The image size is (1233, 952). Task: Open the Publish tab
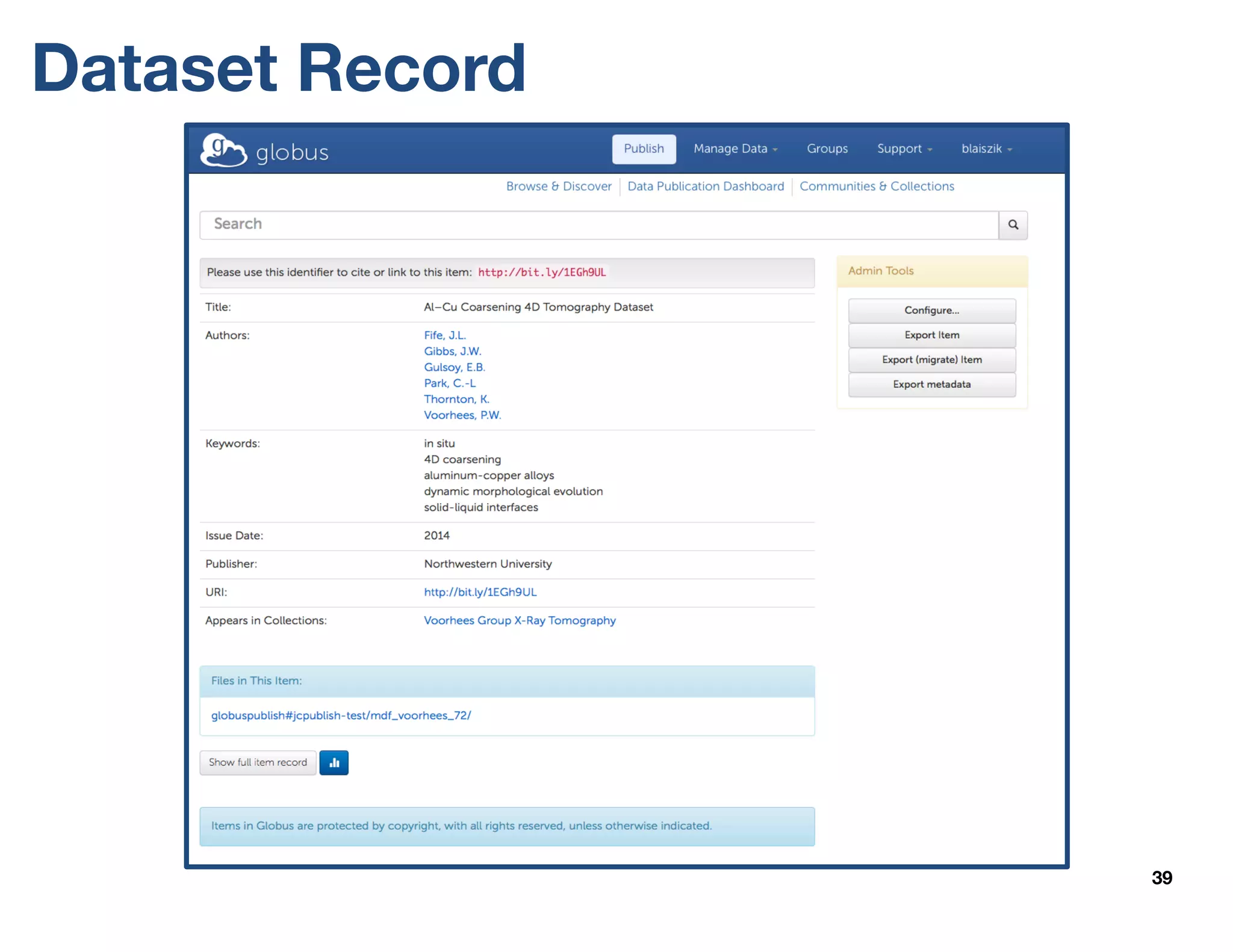point(644,149)
